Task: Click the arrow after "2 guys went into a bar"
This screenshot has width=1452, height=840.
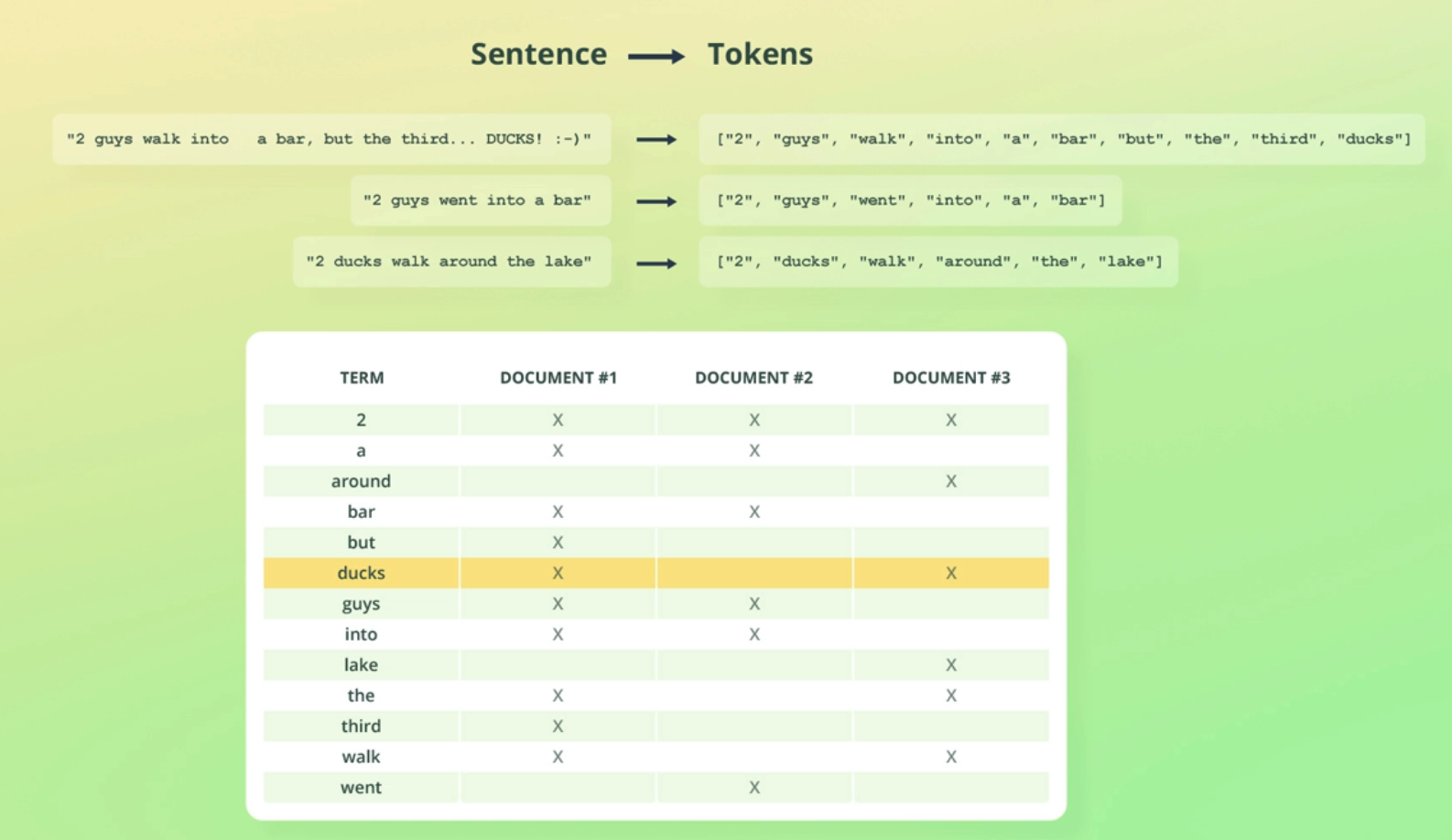Action: click(656, 201)
